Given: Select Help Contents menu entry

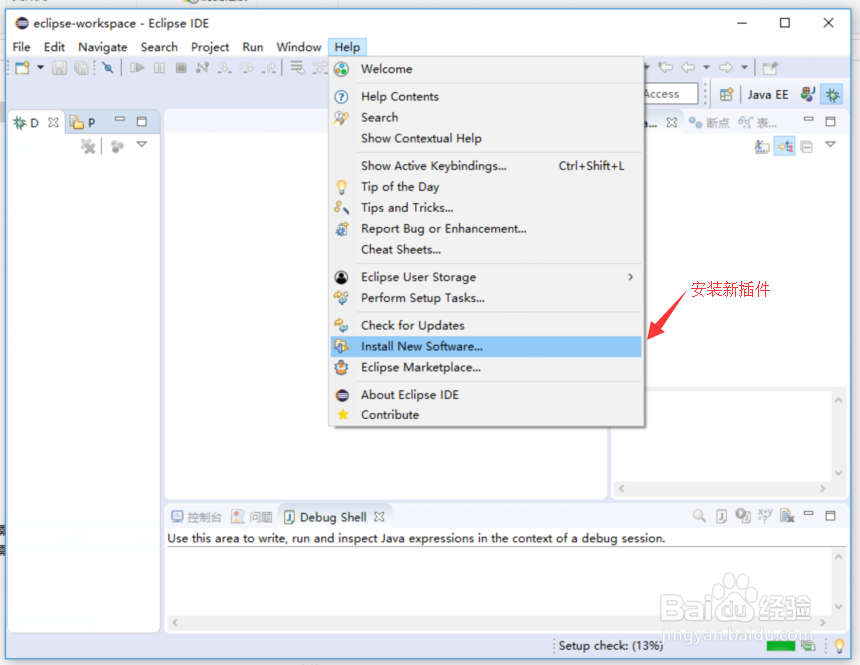Looking at the screenshot, I should coord(486,97).
